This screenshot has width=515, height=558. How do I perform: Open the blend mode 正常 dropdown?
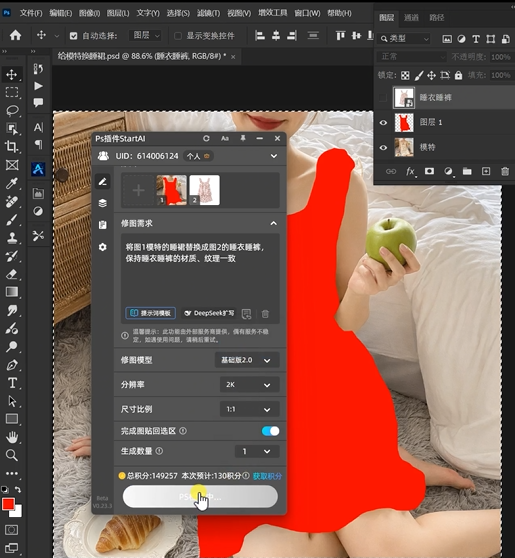(x=411, y=57)
